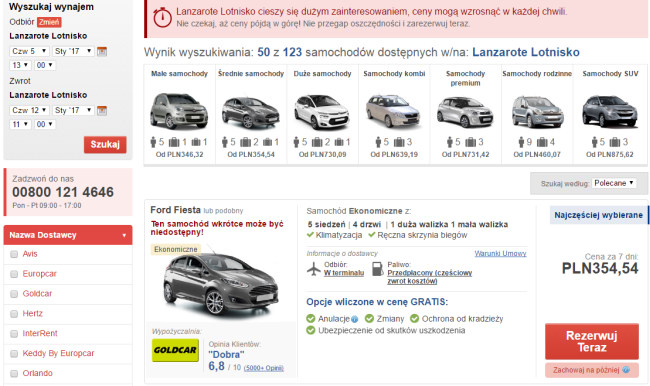This screenshot has height=386, width=650.
Task: Click the Zmień pickup location button
Action: coord(49,22)
